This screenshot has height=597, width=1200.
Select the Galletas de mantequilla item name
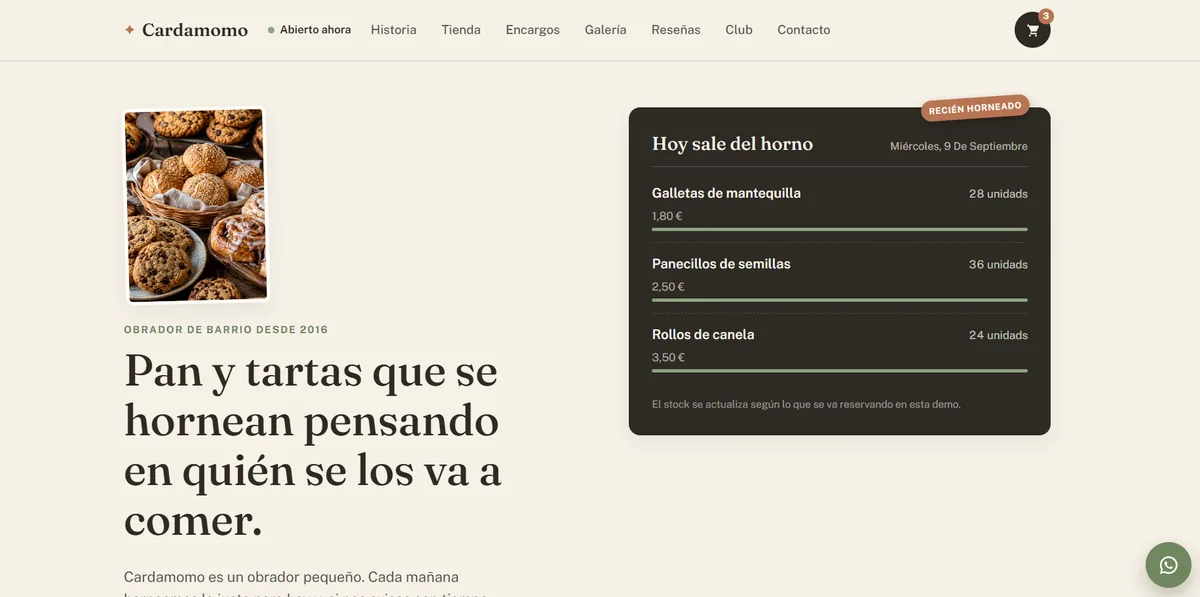click(726, 193)
